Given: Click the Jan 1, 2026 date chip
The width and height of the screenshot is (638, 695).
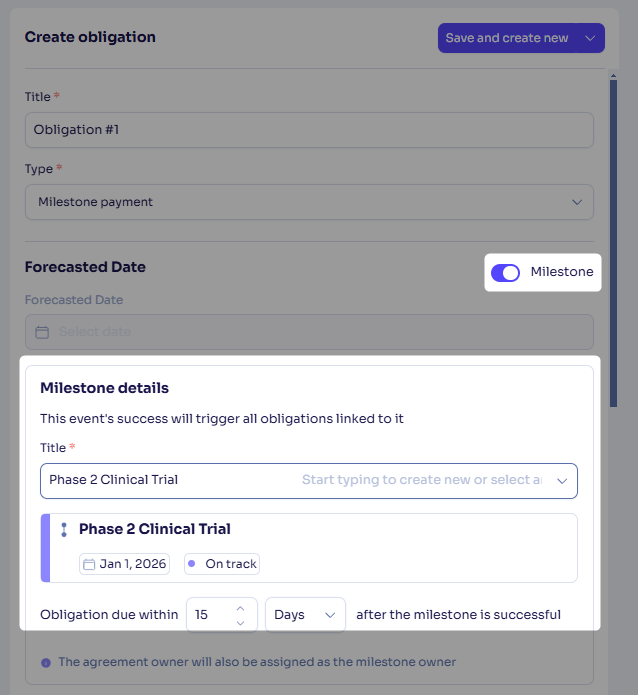Looking at the screenshot, I should coord(125,564).
